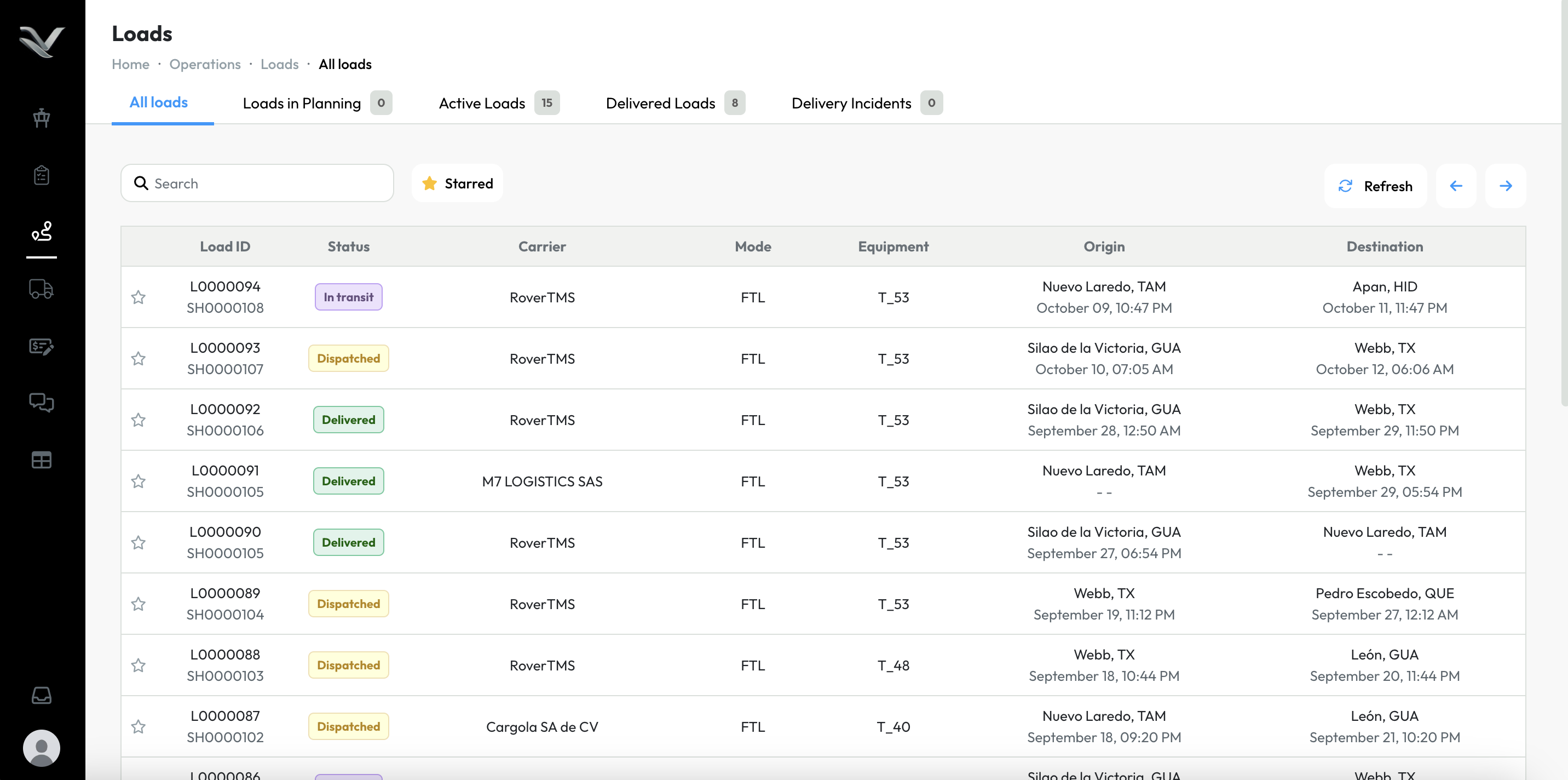Toggle the Starred filter

[457, 183]
